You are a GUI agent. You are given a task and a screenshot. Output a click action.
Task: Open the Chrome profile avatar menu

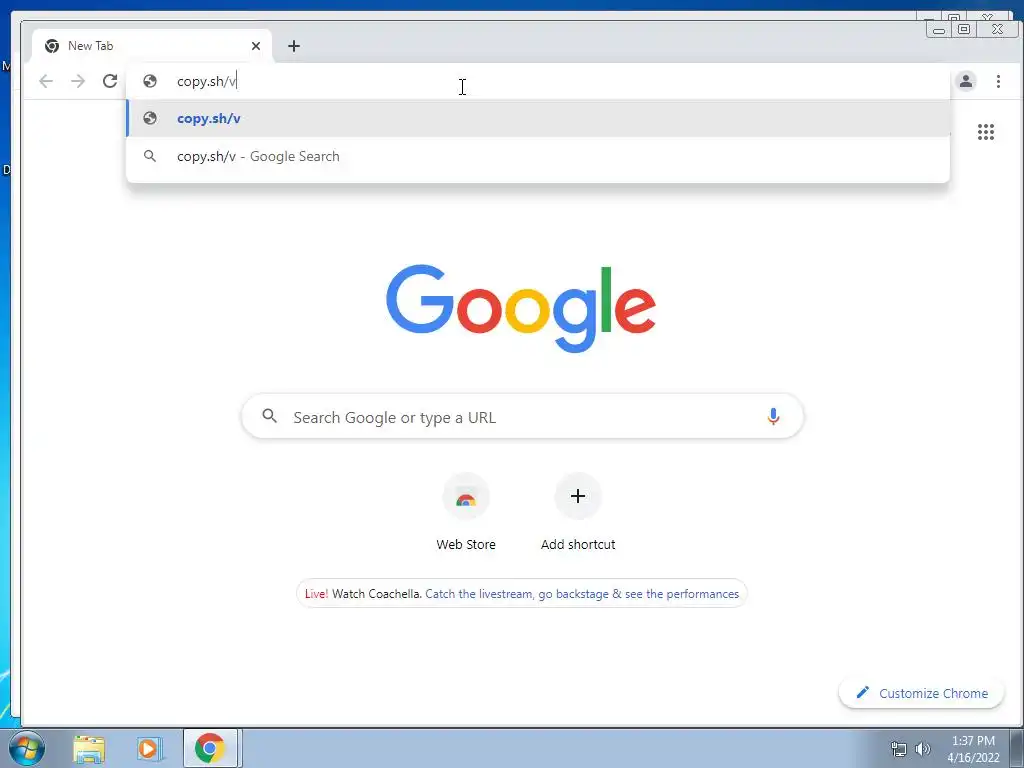[x=966, y=81]
